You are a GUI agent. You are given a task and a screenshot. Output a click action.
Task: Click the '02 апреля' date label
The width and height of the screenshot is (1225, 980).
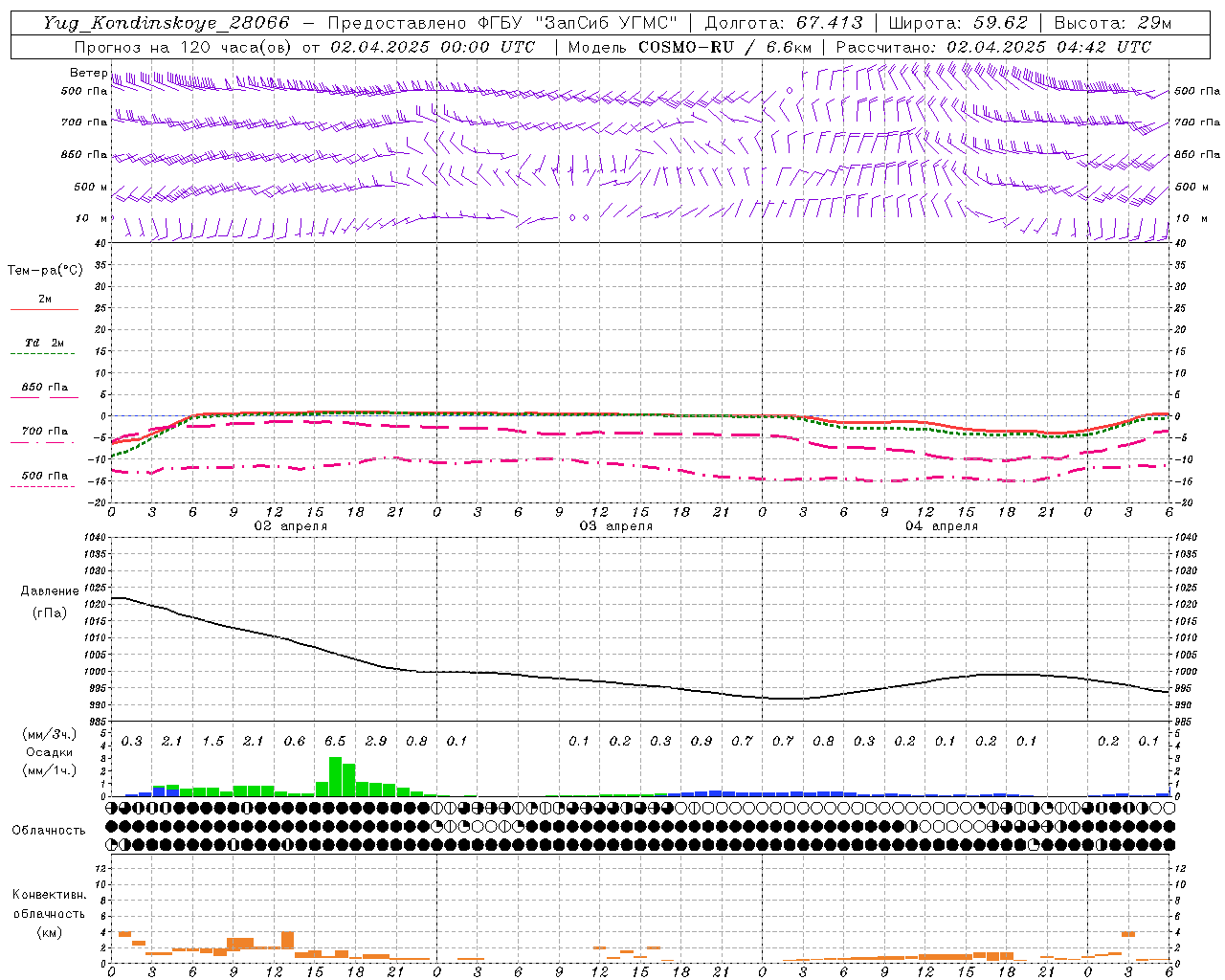point(290,526)
